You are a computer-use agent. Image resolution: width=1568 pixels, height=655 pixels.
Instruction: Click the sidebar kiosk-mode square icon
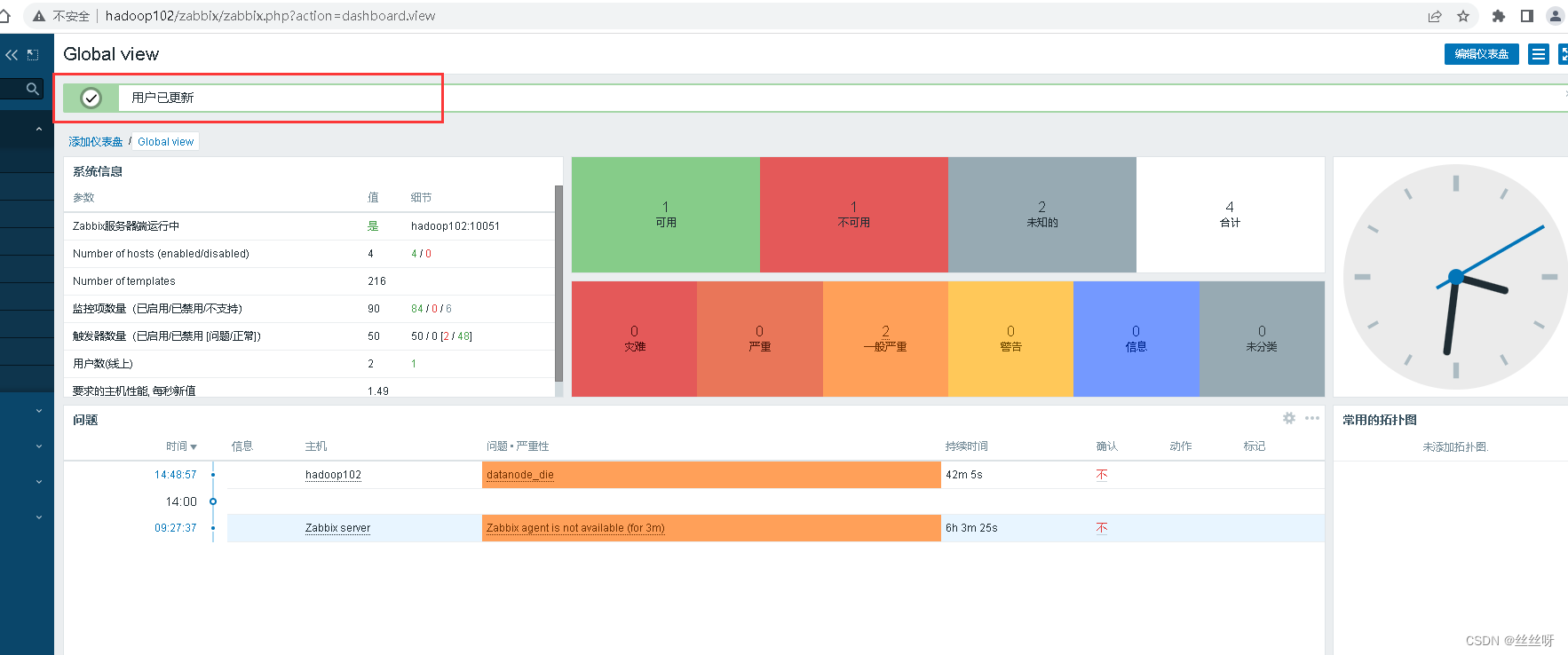[33, 55]
